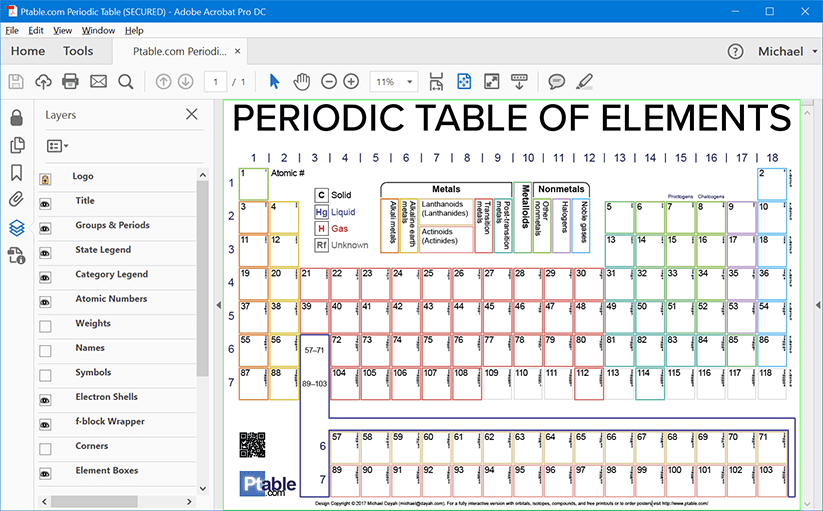Open the Bookmarks panel icon
823x511 pixels.
16,173
